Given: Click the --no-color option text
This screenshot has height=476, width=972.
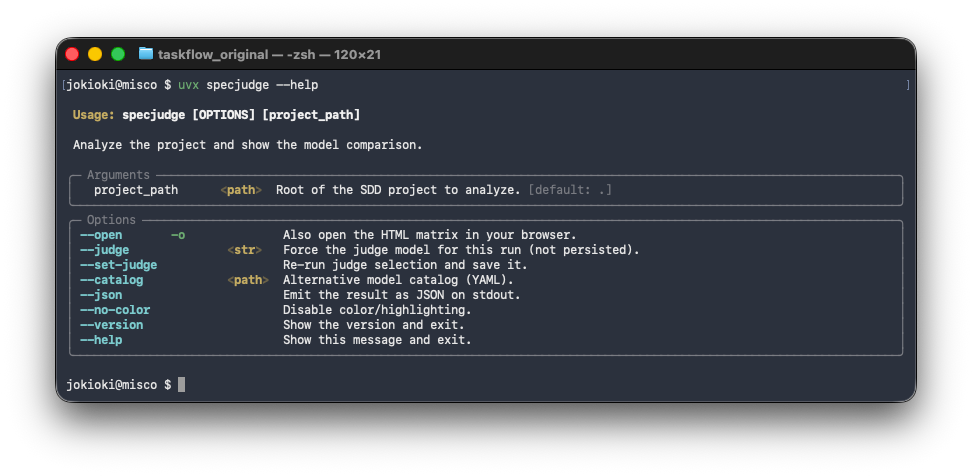Looking at the screenshot, I should pos(115,310).
